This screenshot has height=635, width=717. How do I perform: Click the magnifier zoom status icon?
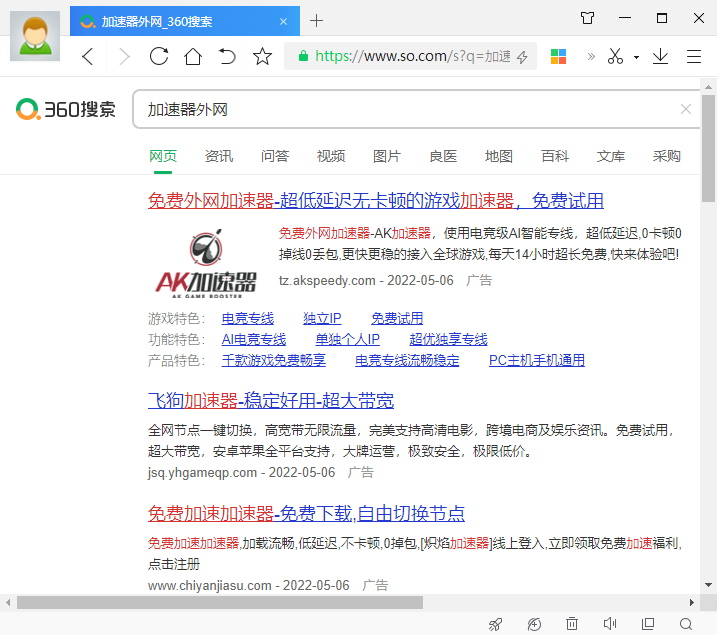[686, 624]
